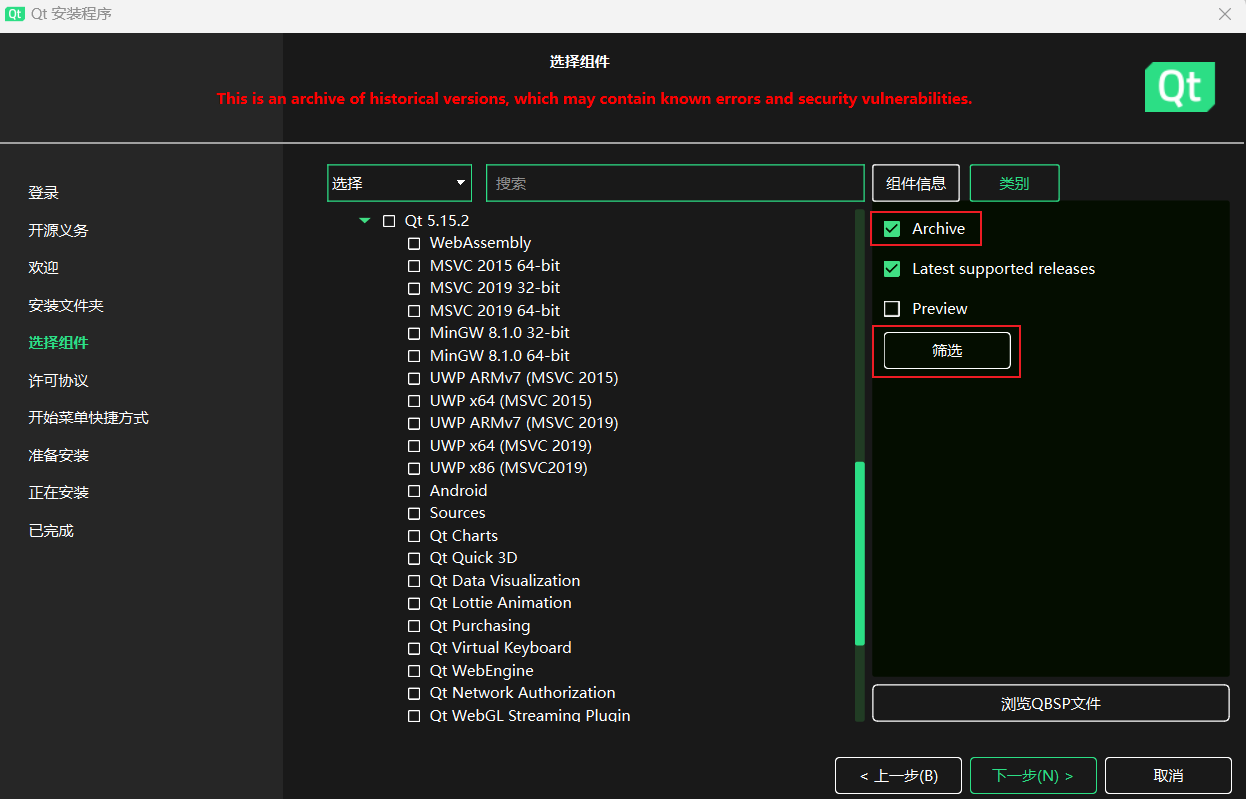Check Qt Network Authorization box
The height and width of the screenshot is (799, 1246).
414,693
